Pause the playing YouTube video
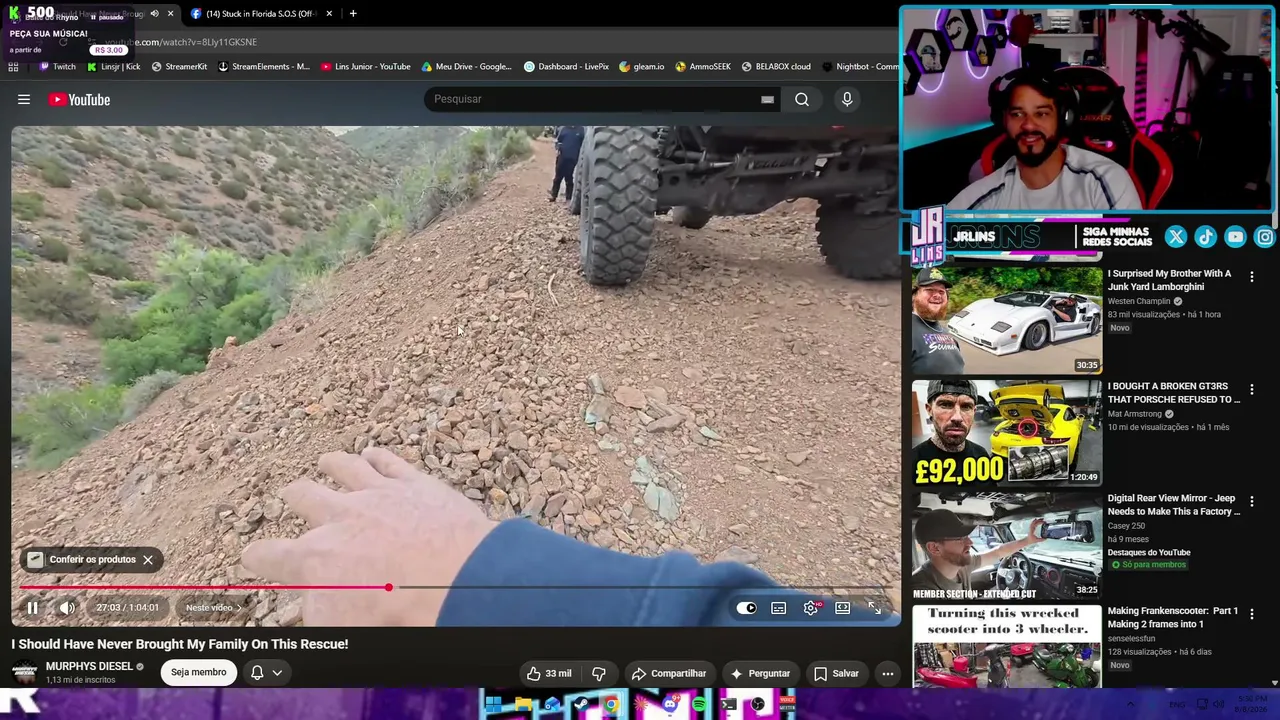This screenshot has height=720, width=1280. 32,608
